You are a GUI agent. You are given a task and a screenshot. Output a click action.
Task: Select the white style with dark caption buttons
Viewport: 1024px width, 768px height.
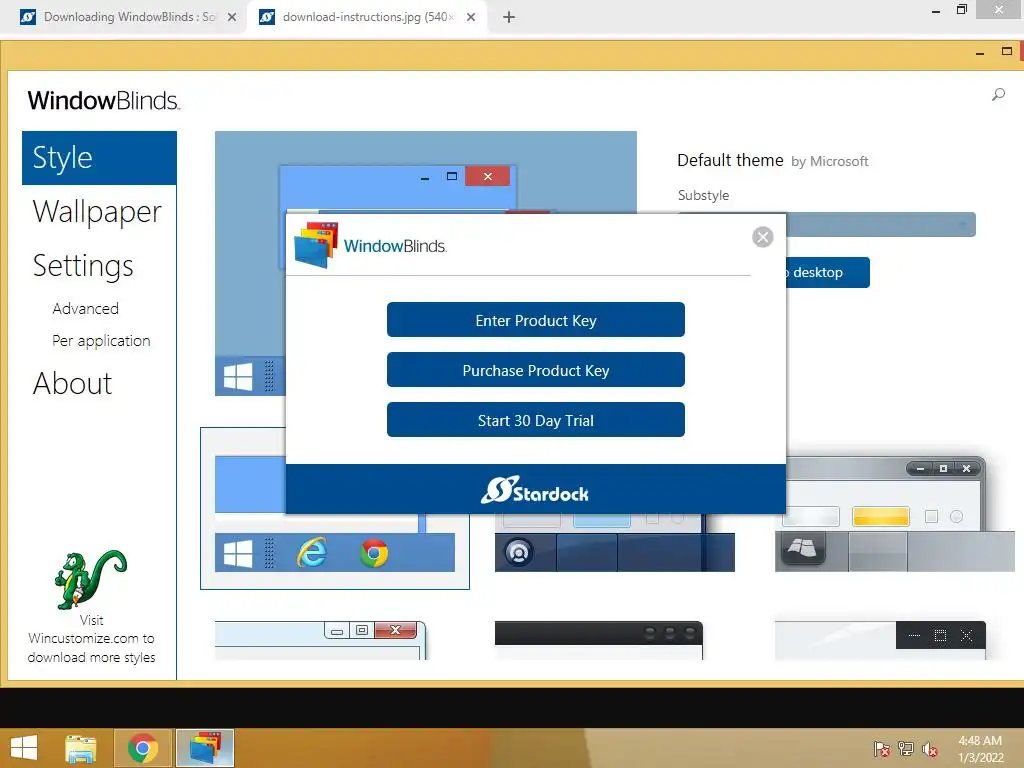click(880, 640)
